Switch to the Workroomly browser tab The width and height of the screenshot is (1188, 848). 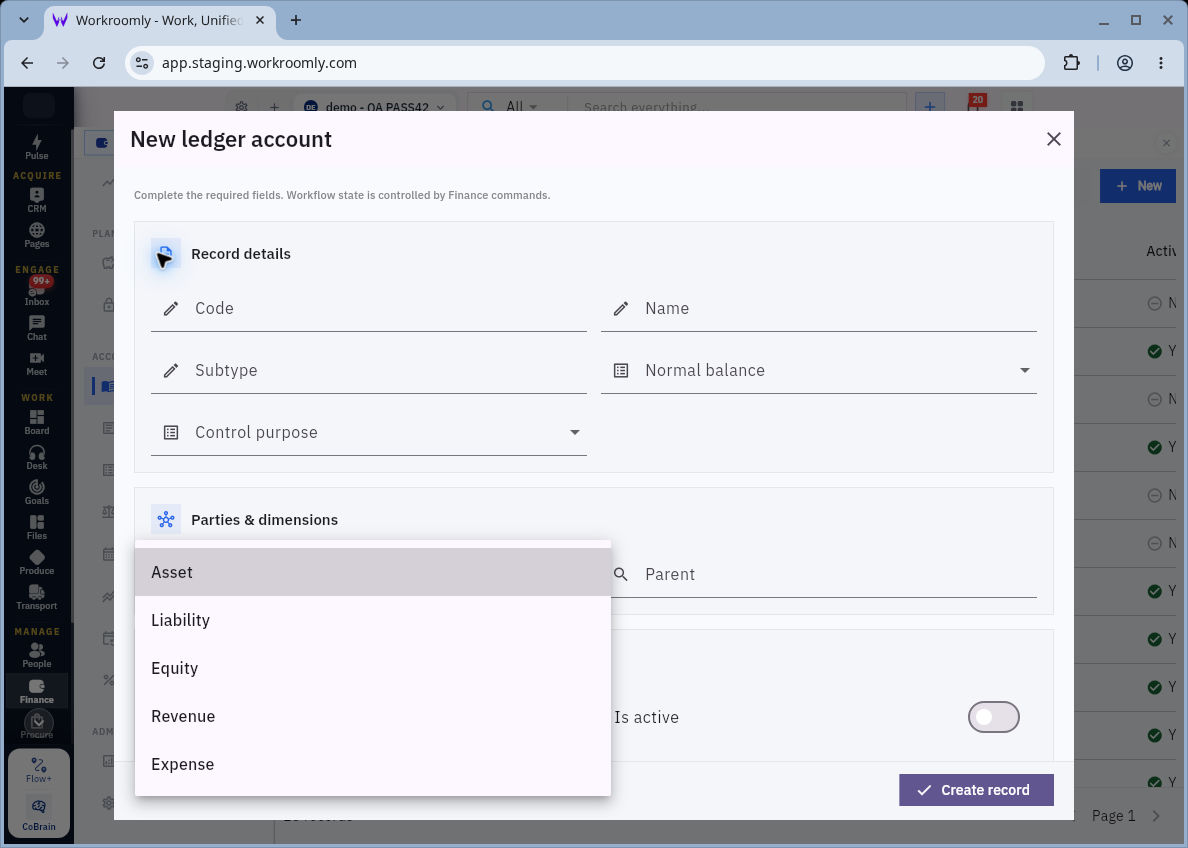[159, 20]
